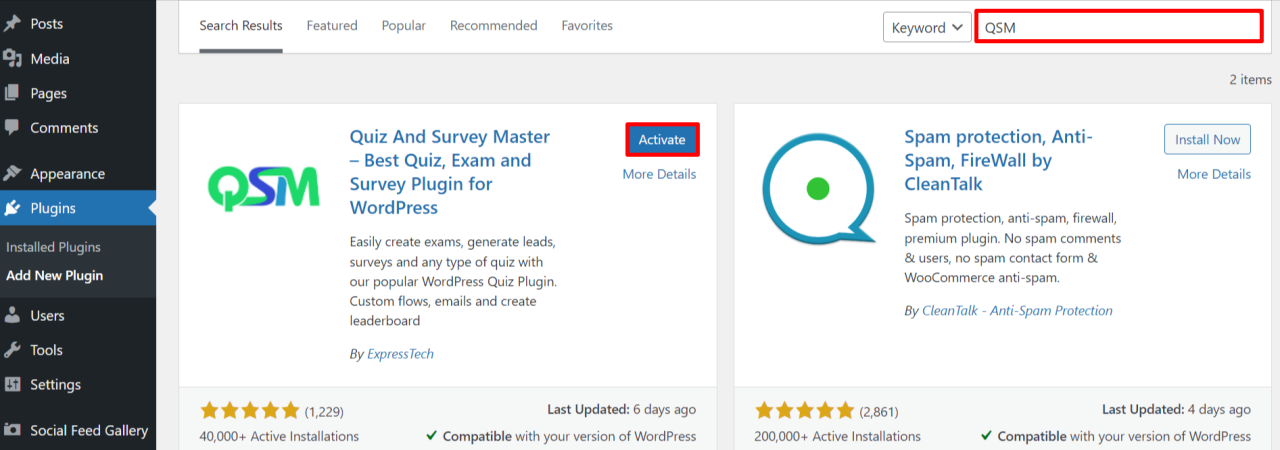Select the Pages icon in sidebar
The width and height of the screenshot is (1280, 450).
click(13, 93)
